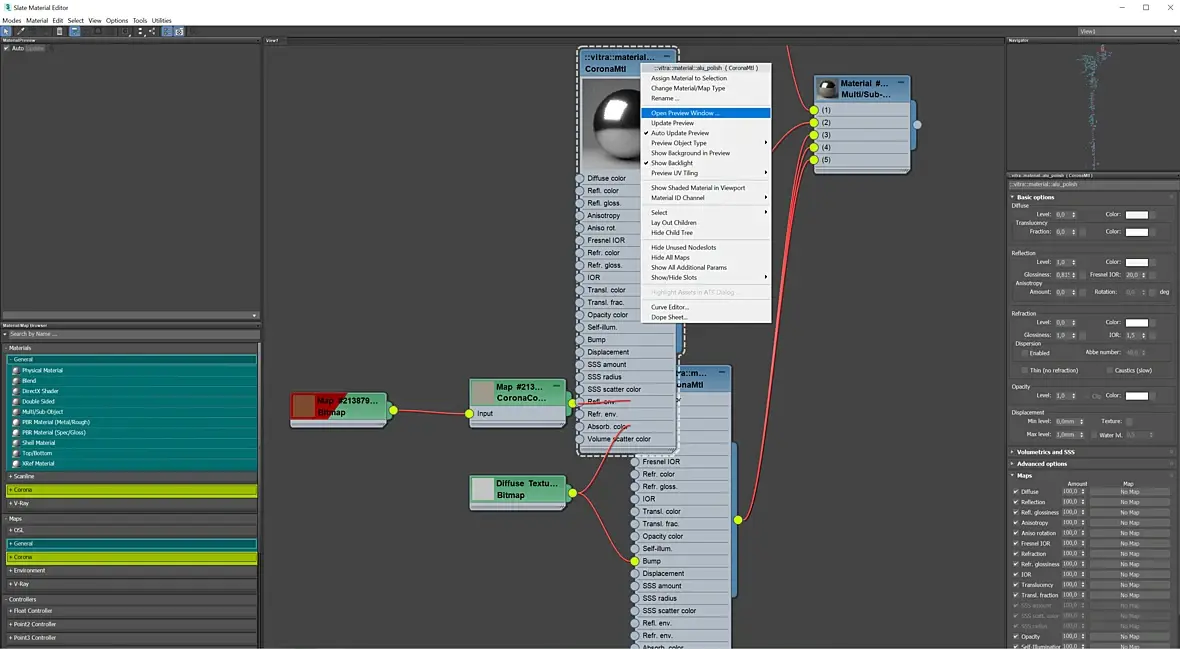The image size is (1180, 649).
Task: Click Multi/Sub node slot (3) socket
Action: 814,135
